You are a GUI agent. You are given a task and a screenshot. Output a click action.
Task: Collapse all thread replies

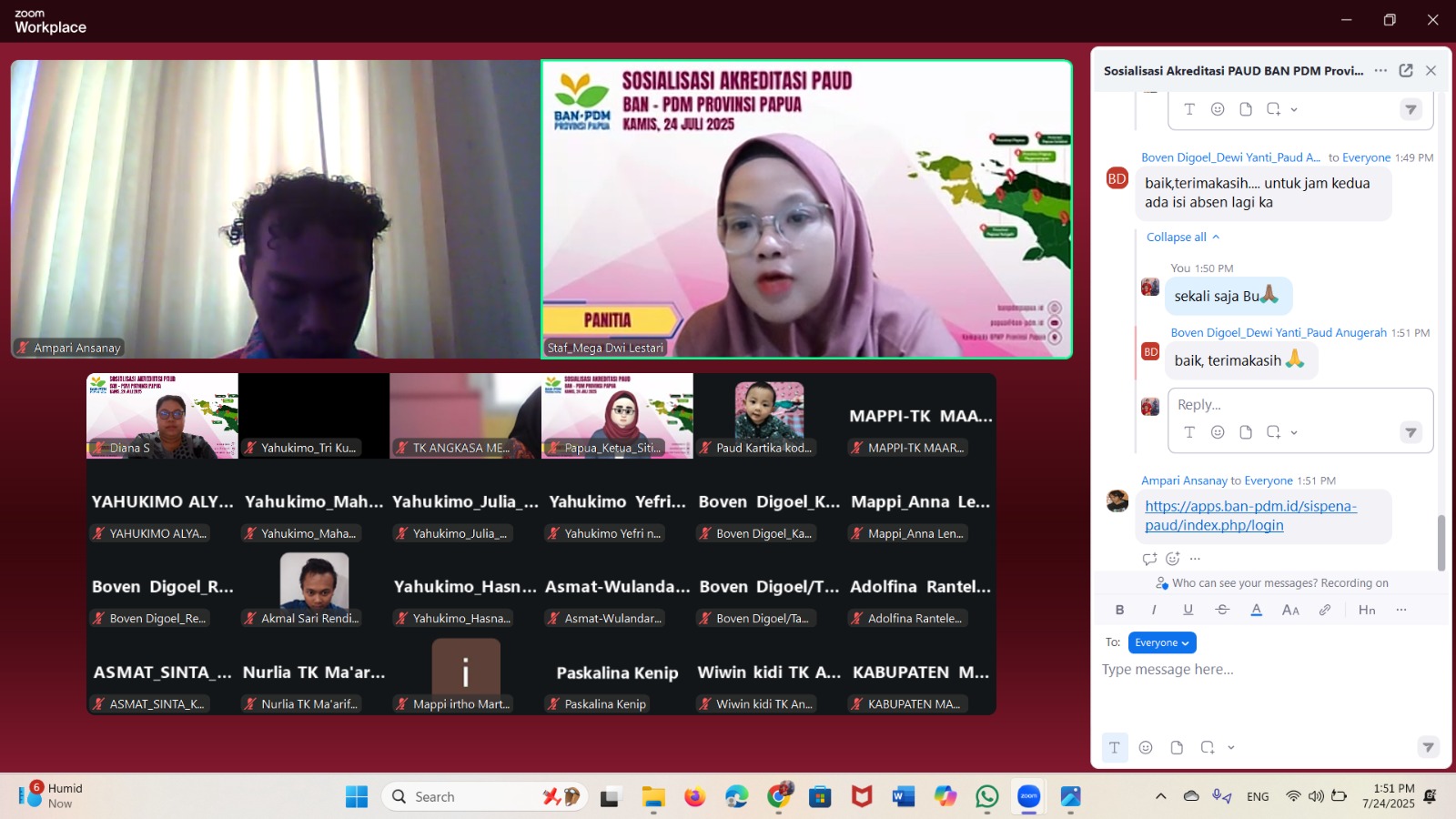pos(1182,238)
